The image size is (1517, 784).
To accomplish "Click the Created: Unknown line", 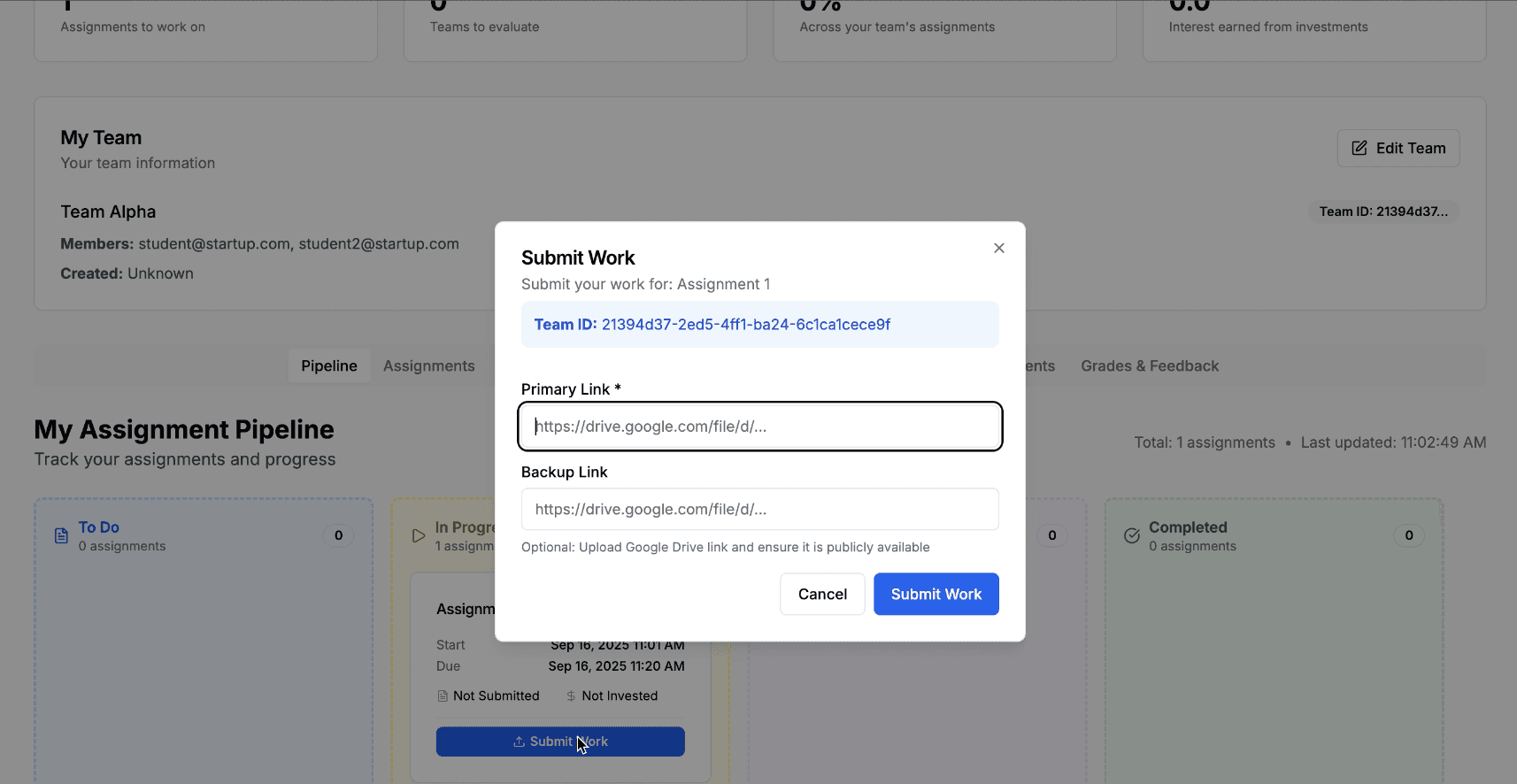I will 127,273.
